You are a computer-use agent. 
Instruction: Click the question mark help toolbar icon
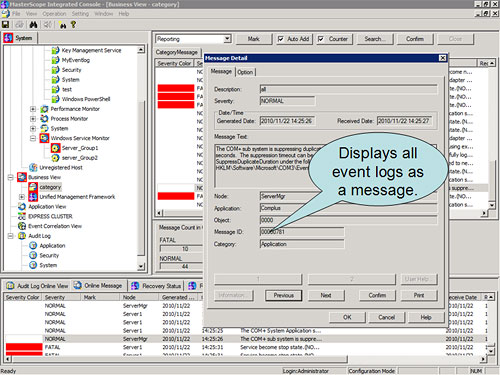[73, 24]
